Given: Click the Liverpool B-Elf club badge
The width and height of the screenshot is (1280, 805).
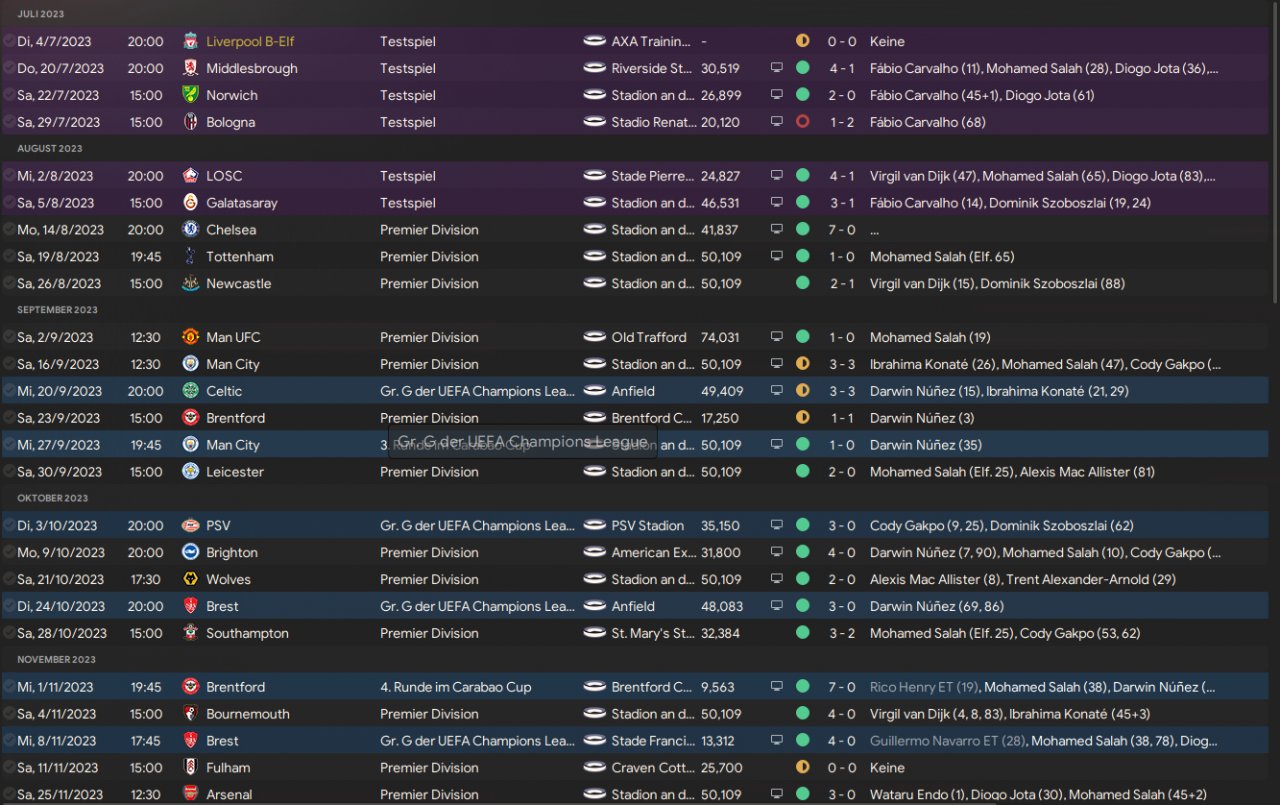Looking at the screenshot, I should point(190,42).
